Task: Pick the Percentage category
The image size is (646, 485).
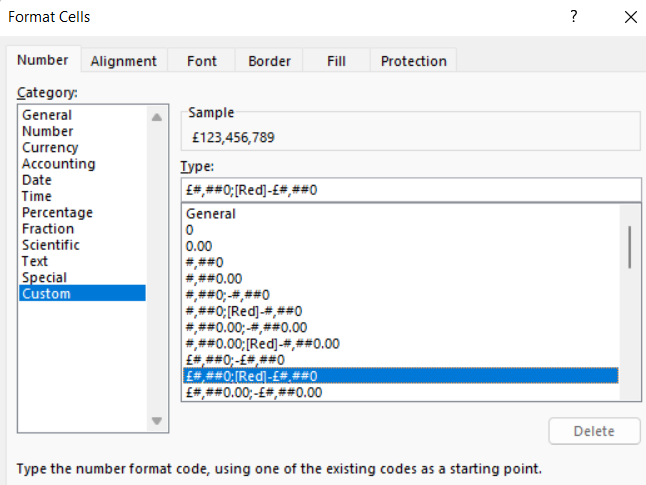Action: [57, 213]
